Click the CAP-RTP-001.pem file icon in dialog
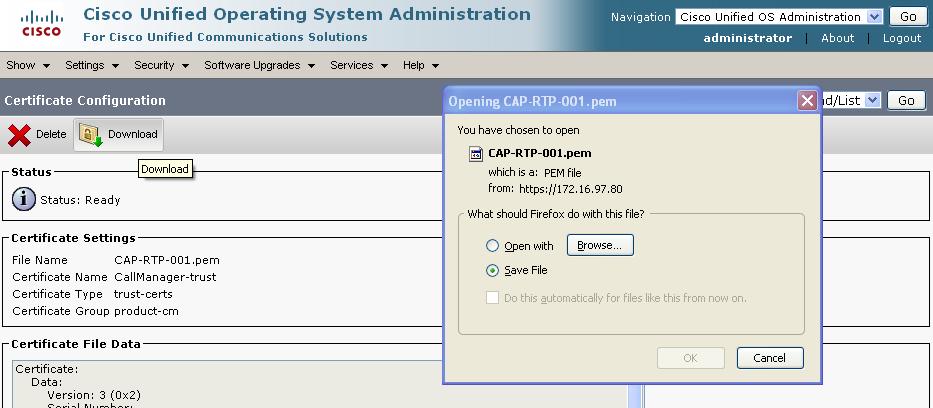 [476, 153]
